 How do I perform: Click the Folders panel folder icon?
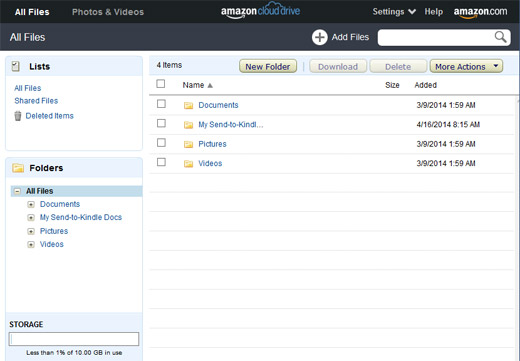point(18,168)
